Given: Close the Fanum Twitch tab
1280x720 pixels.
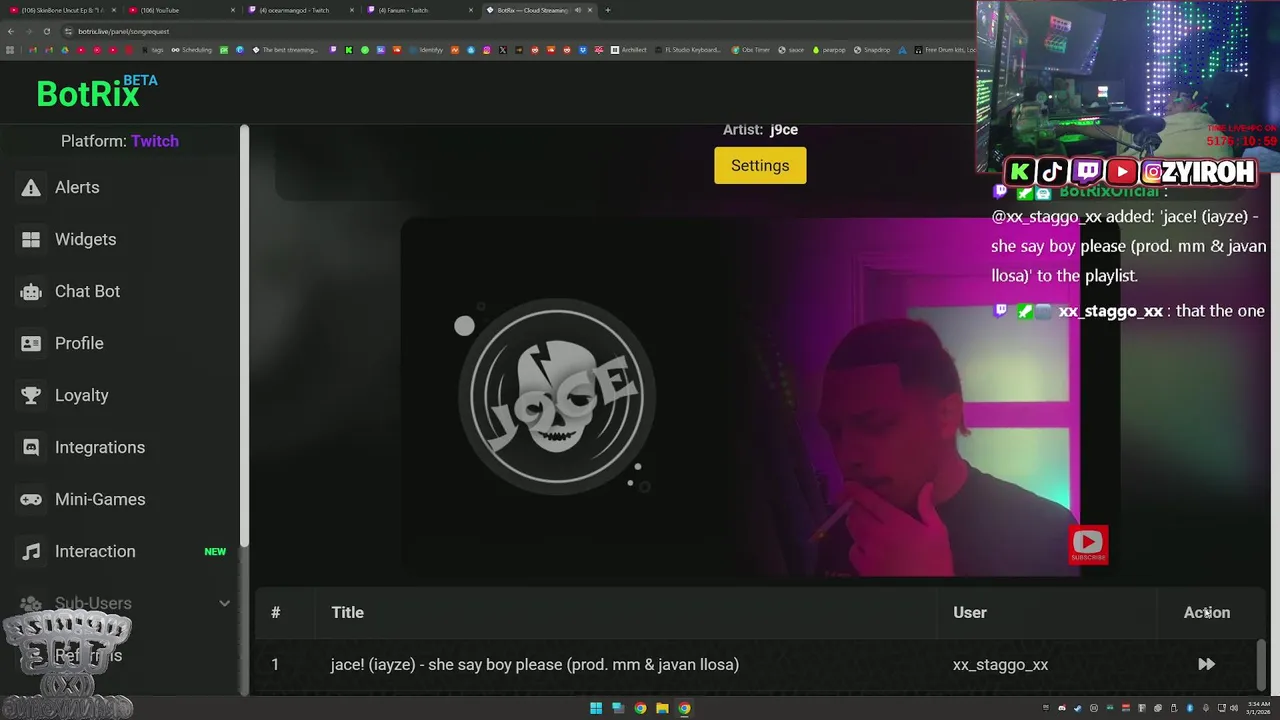Looking at the screenshot, I should coord(470,10).
